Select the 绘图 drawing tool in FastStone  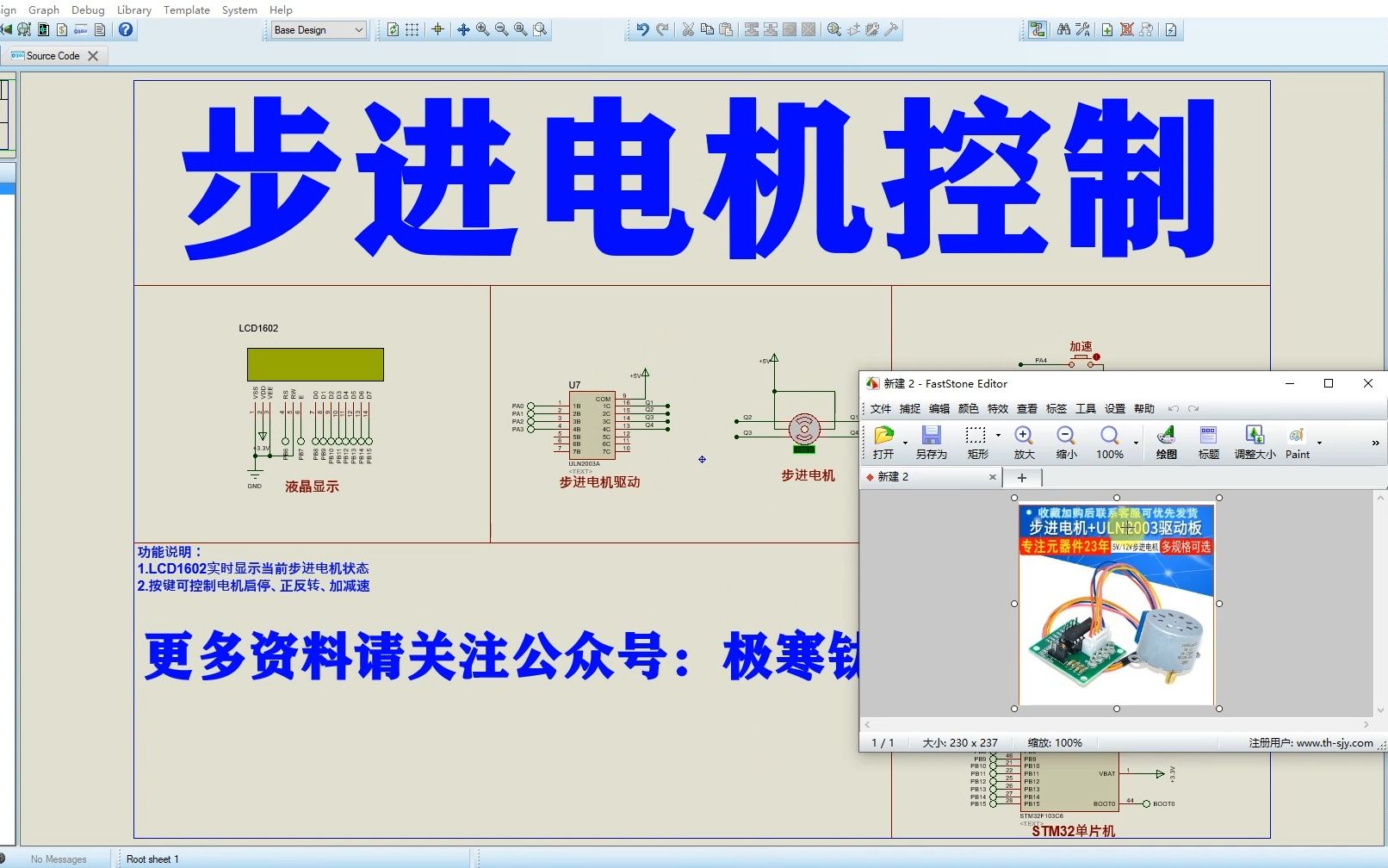pyautogui.click(x=1166, y=441)
